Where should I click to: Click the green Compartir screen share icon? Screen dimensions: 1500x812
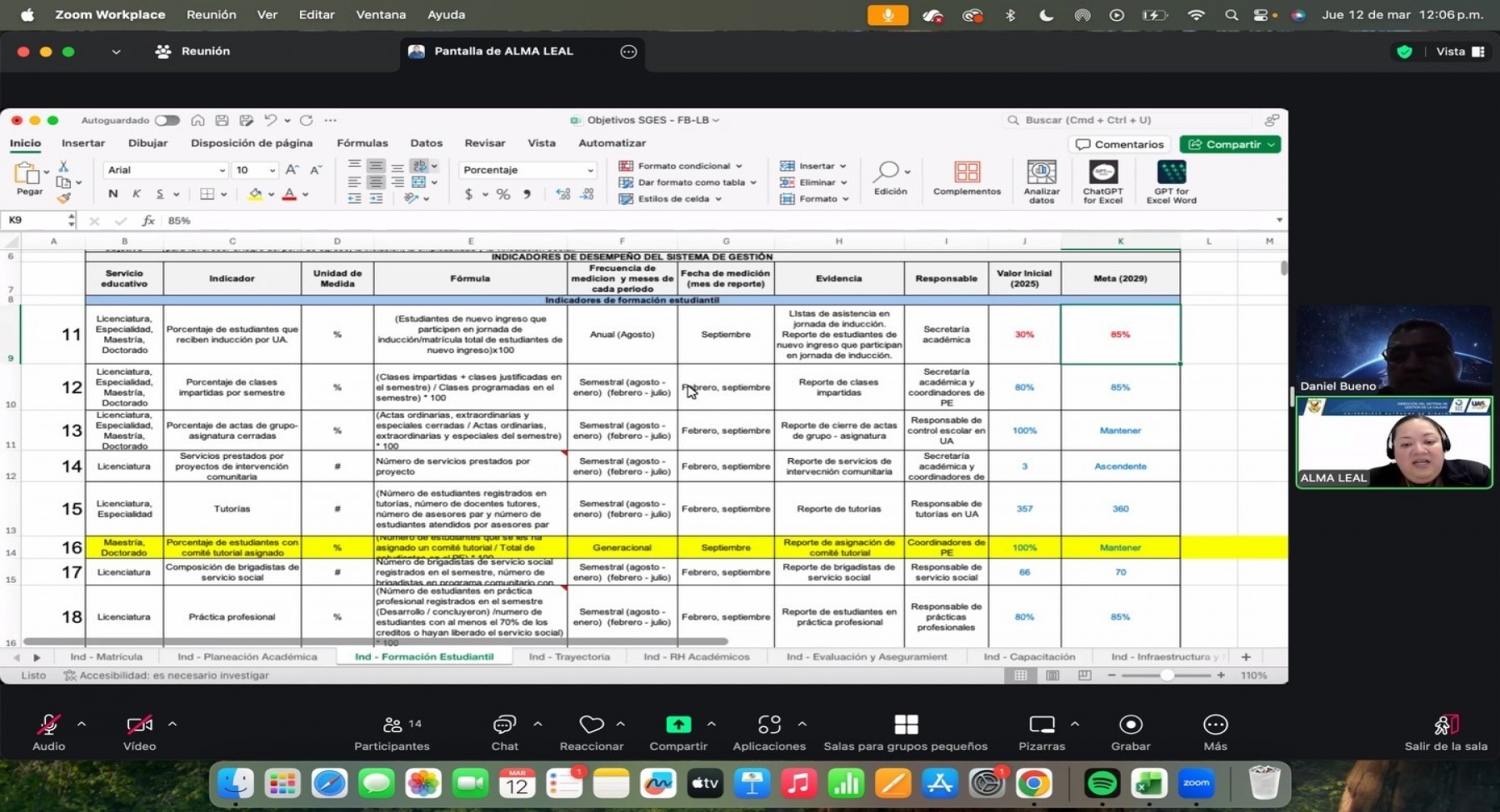click(678, 725)
